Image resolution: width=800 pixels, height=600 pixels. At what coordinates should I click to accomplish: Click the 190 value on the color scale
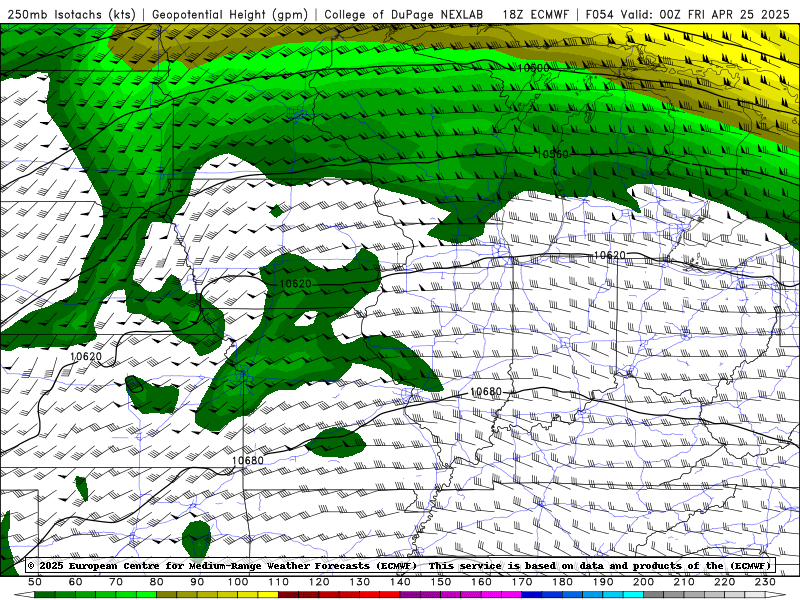603,582
